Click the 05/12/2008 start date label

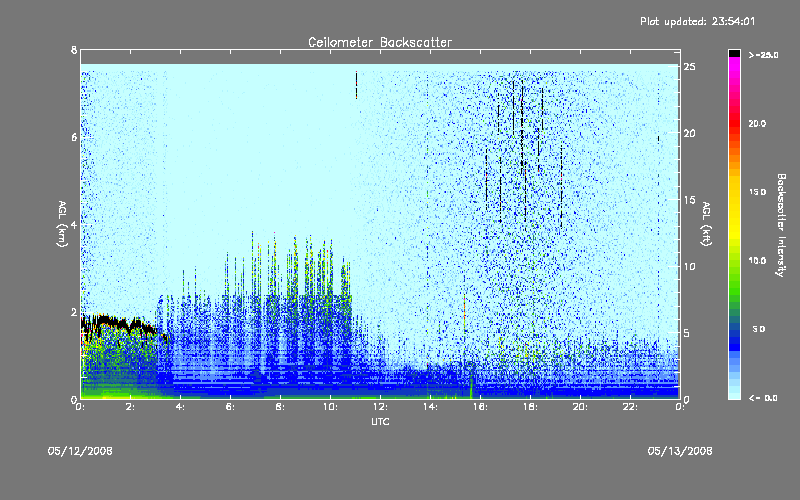pos(80,451)
